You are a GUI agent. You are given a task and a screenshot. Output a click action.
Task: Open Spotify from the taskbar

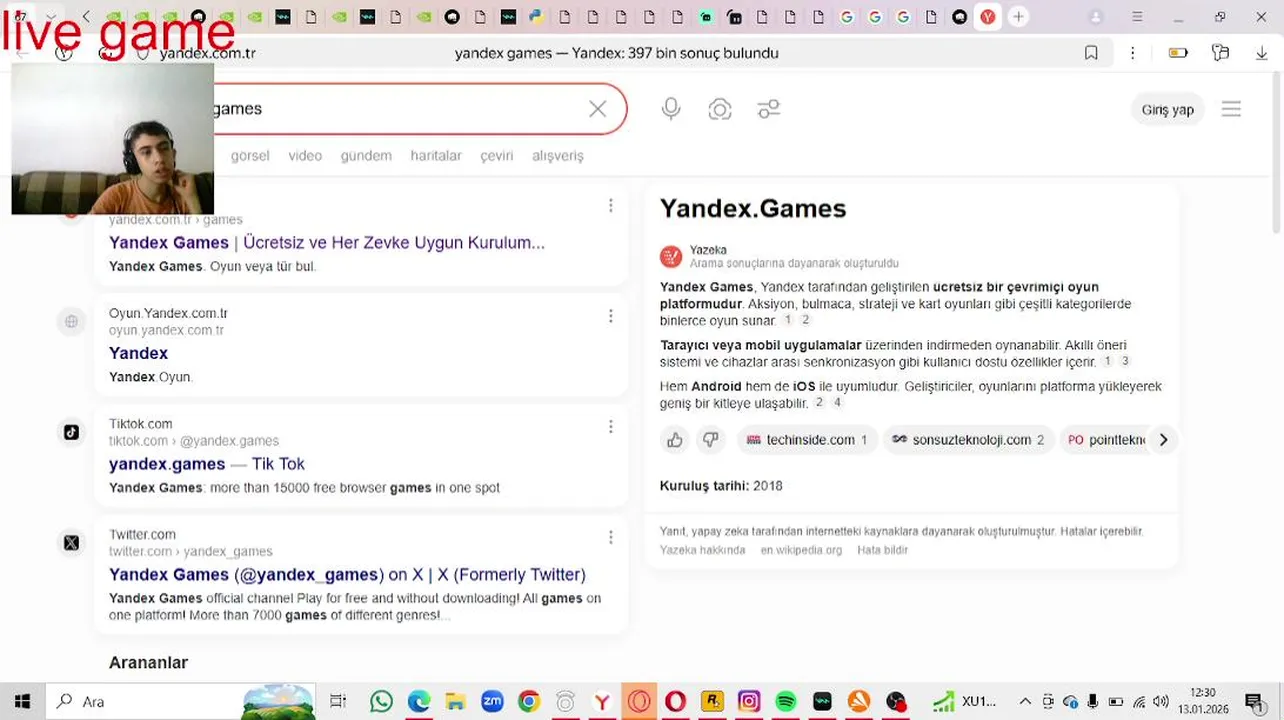coord(786,701)
